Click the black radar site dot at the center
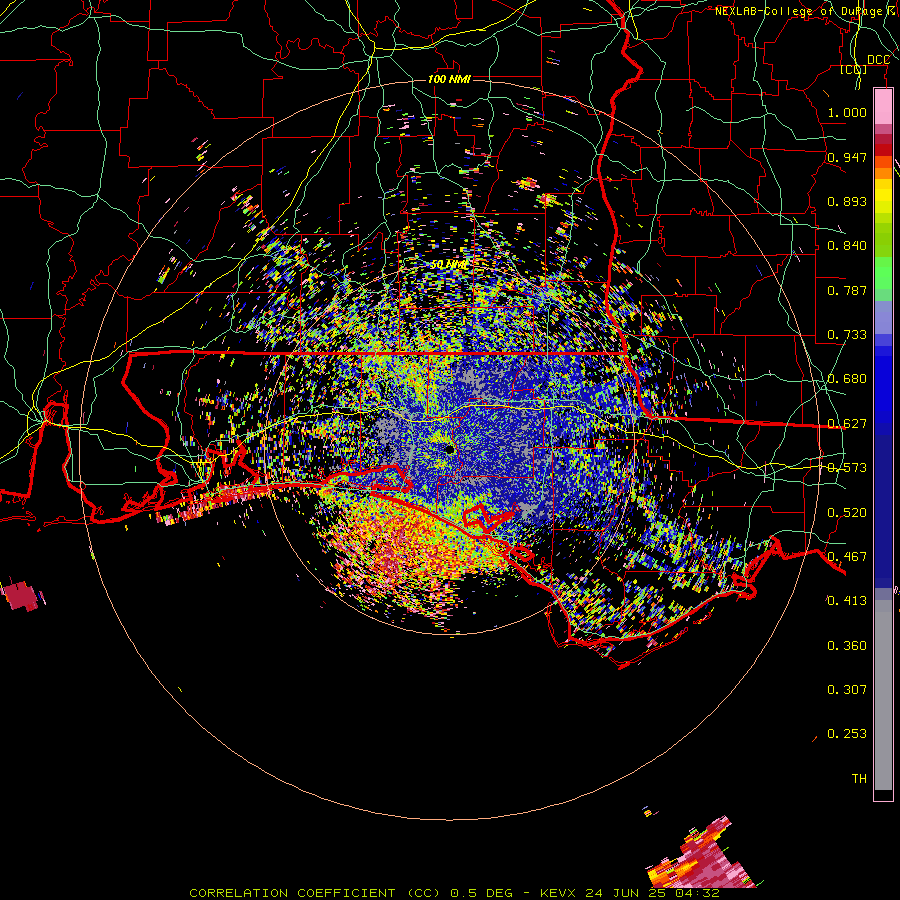This screenshot has width=900, height=900. (x=449, y=449)
